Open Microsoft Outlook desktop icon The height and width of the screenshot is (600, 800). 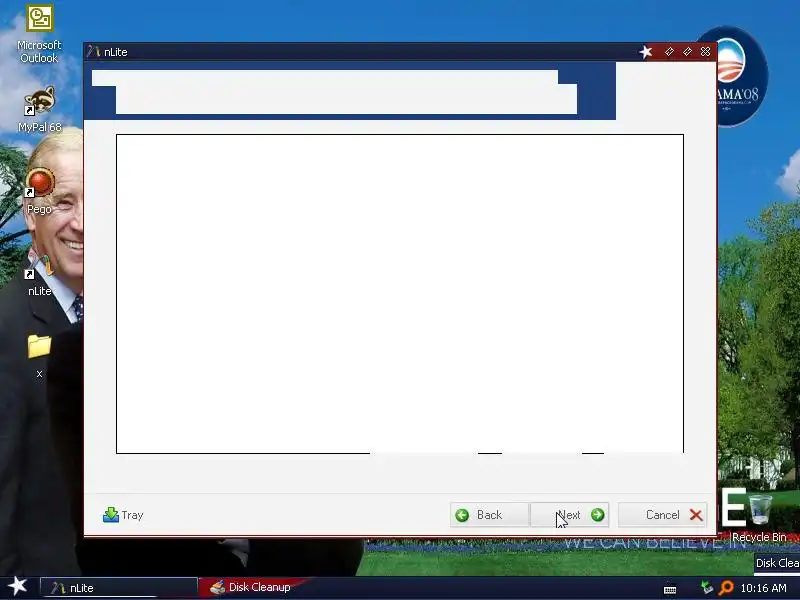click(39, 34)
